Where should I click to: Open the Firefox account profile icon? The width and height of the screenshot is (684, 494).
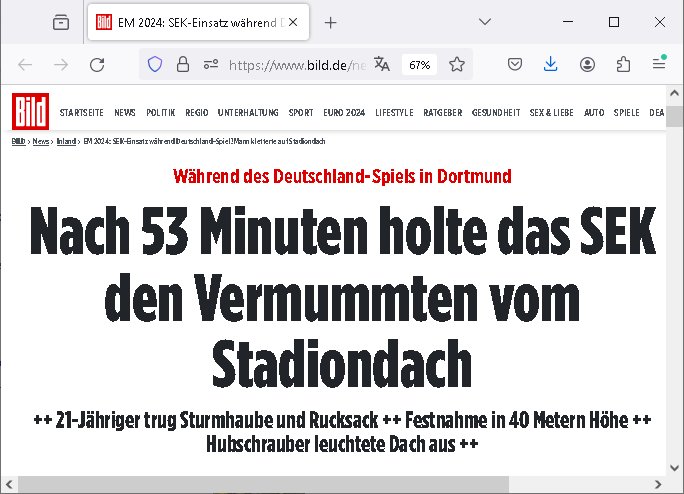pyautogui.click(x=587, y=65)
